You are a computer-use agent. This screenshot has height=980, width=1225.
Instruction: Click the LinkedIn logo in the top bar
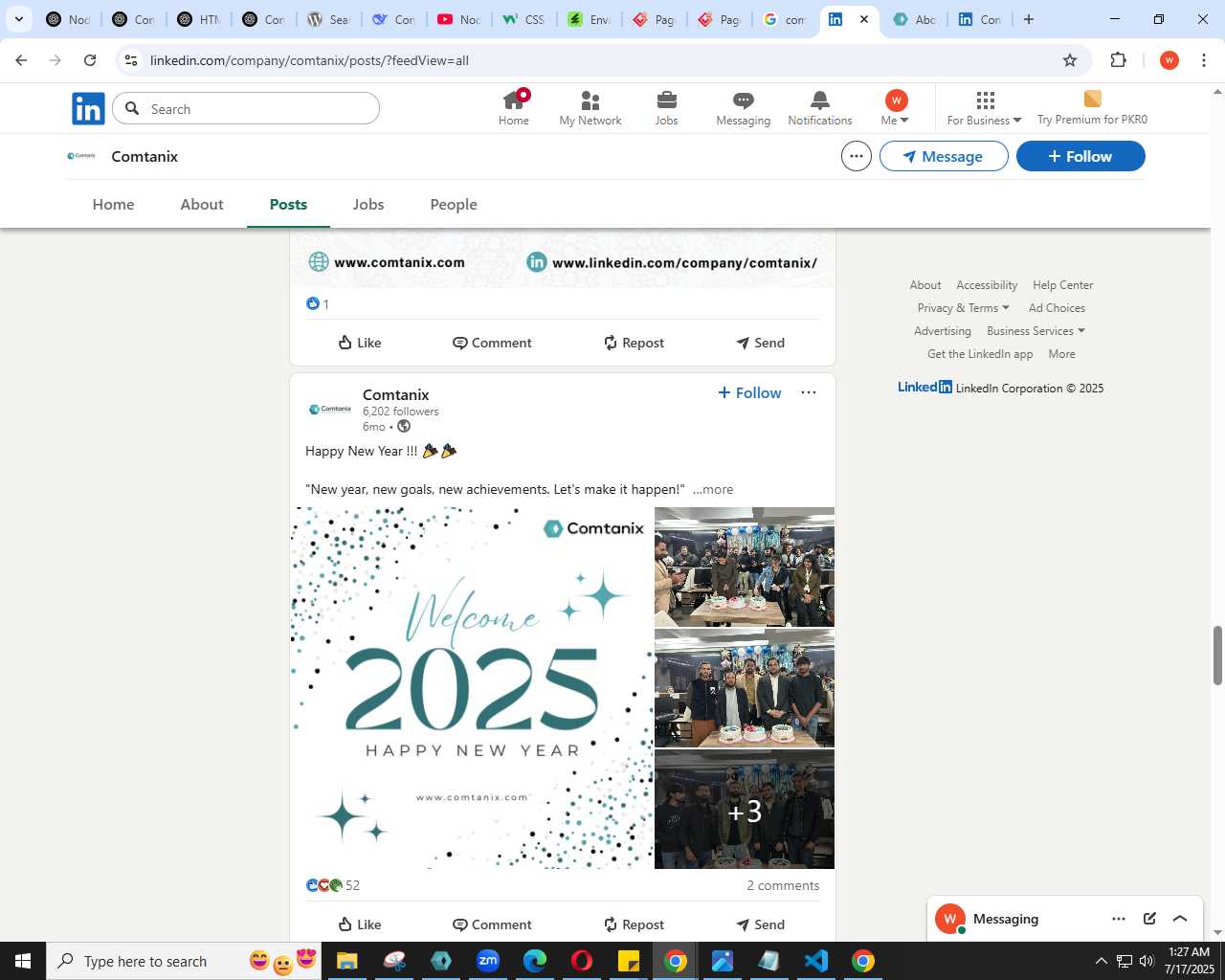88,109
